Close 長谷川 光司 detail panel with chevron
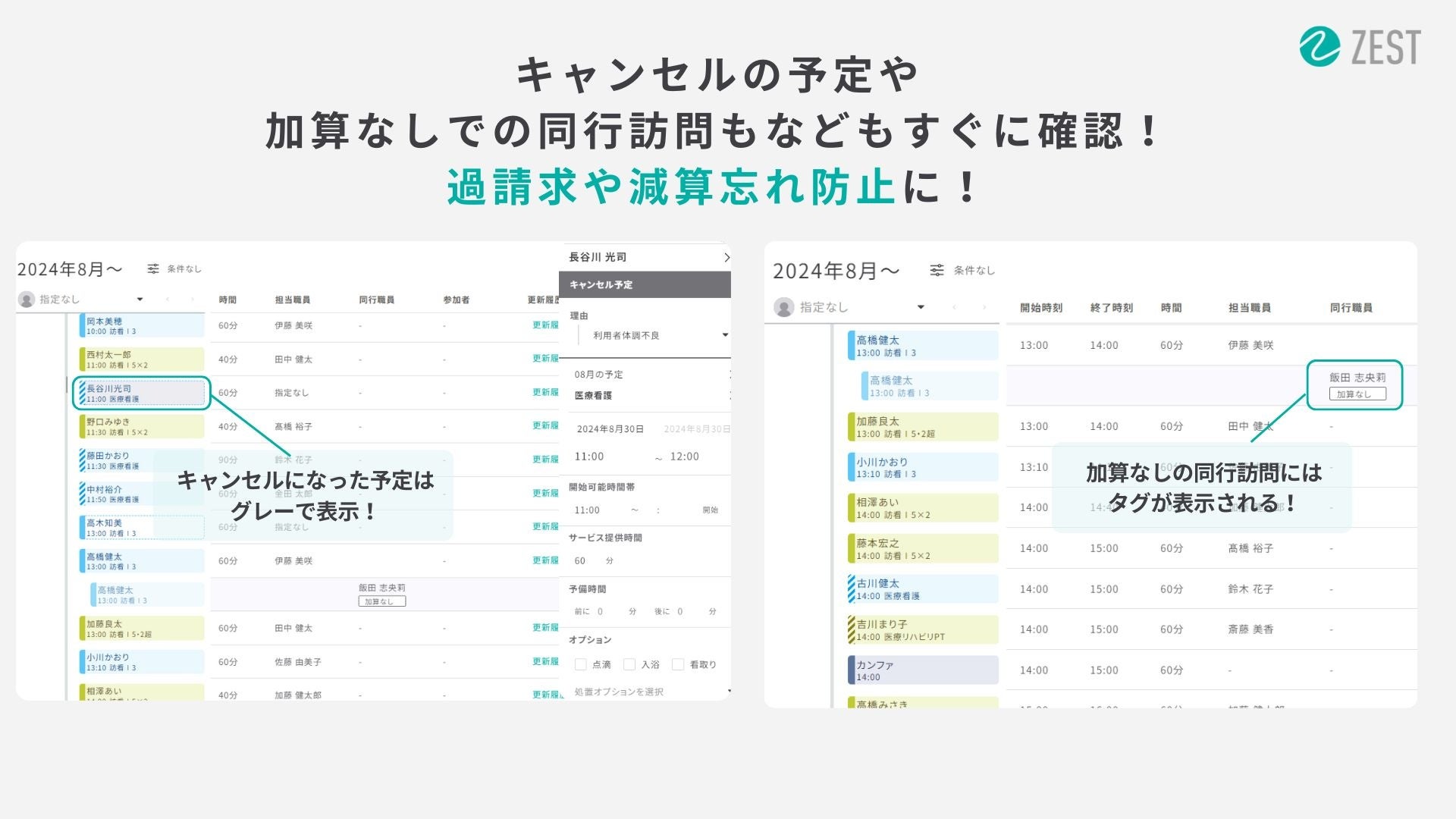Viewport: 1456px width, 819px height. (726, 258)
